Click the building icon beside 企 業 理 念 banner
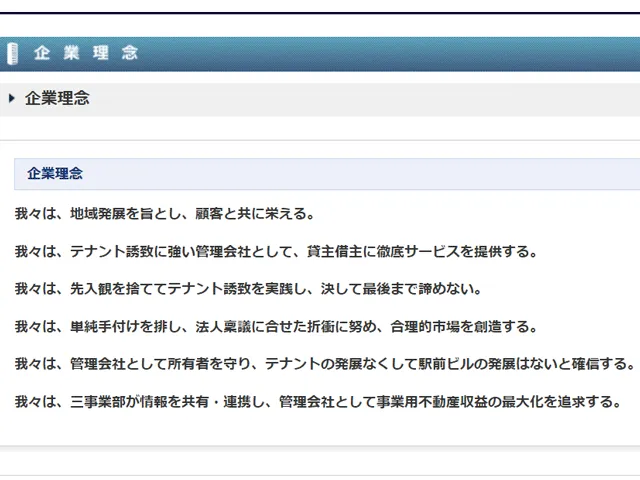 (13, 53)
